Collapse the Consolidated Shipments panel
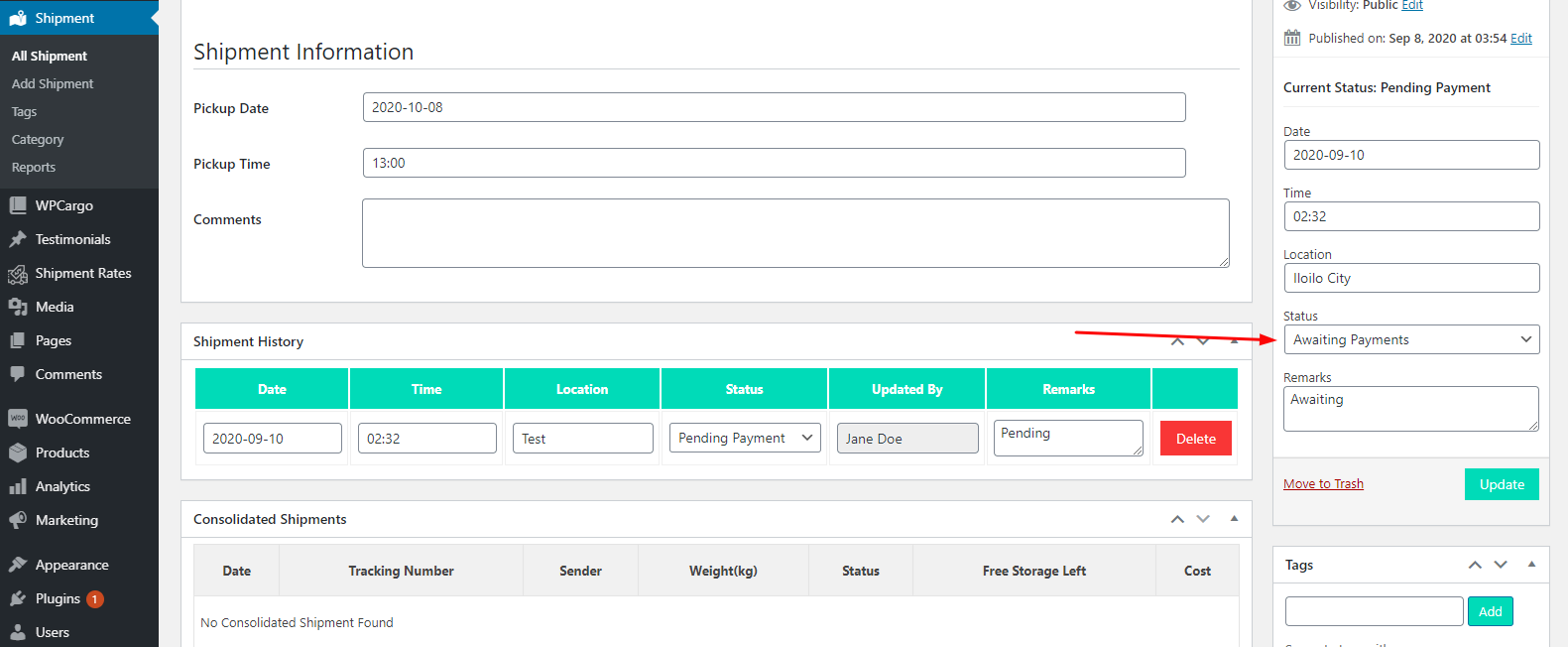This screenshot has height=647, width=1568. tap(1234, 519)
